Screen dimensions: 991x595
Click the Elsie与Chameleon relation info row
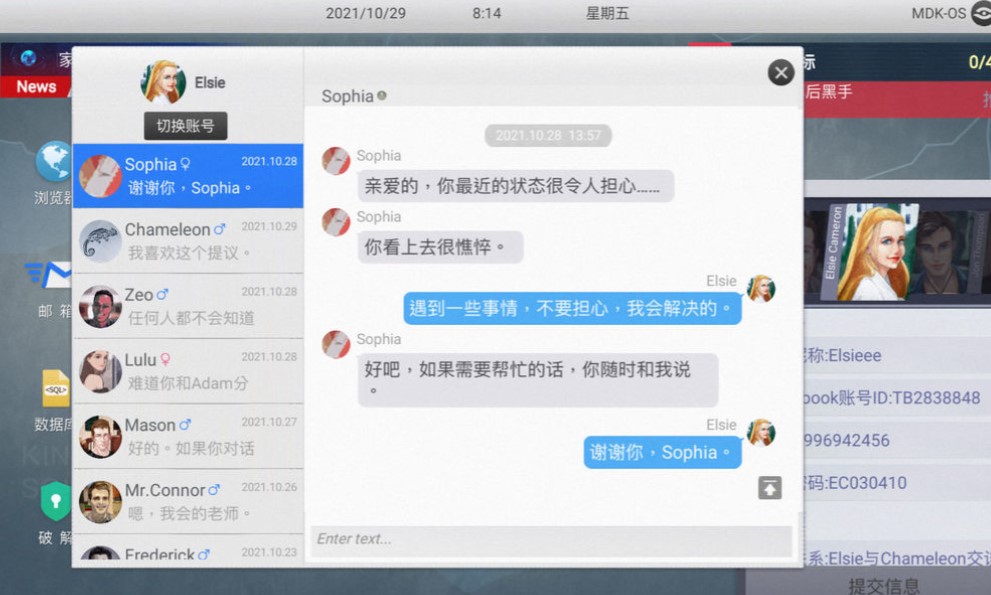click(897, 558)
